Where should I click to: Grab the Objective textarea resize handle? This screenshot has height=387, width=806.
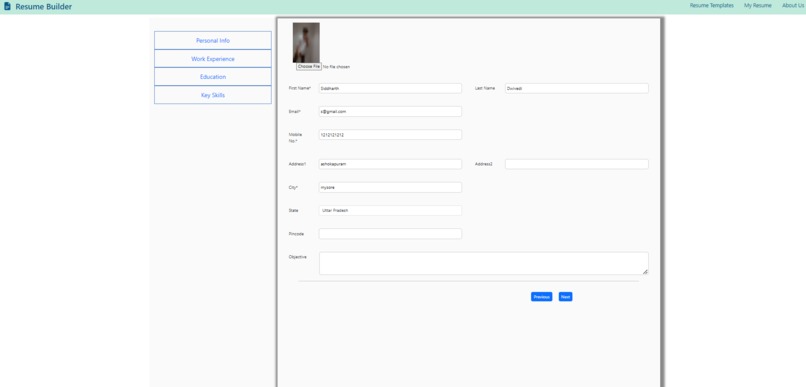coord(645,271)
